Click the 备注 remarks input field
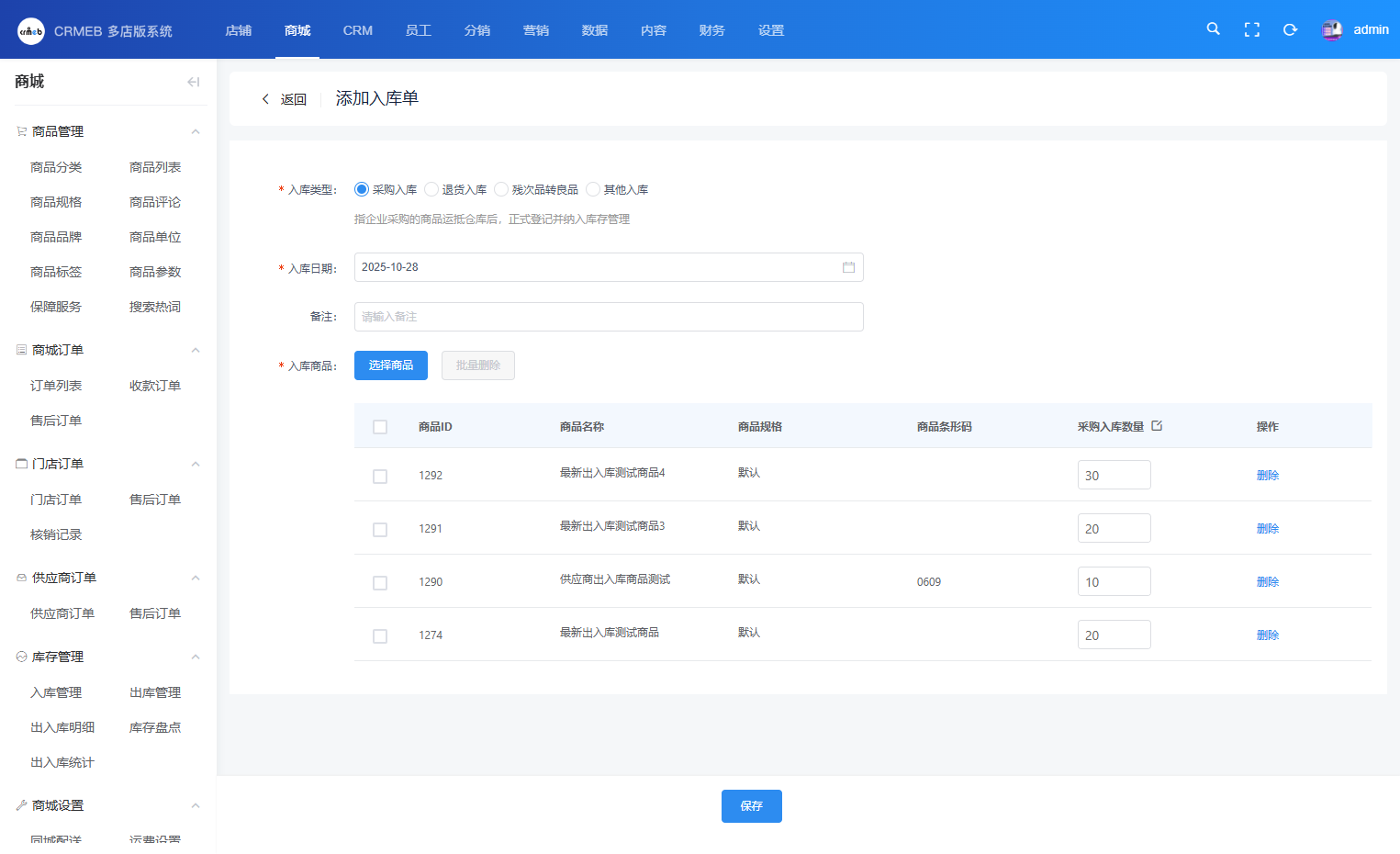Screen dimensions: 1400x854 pos(608,317)
